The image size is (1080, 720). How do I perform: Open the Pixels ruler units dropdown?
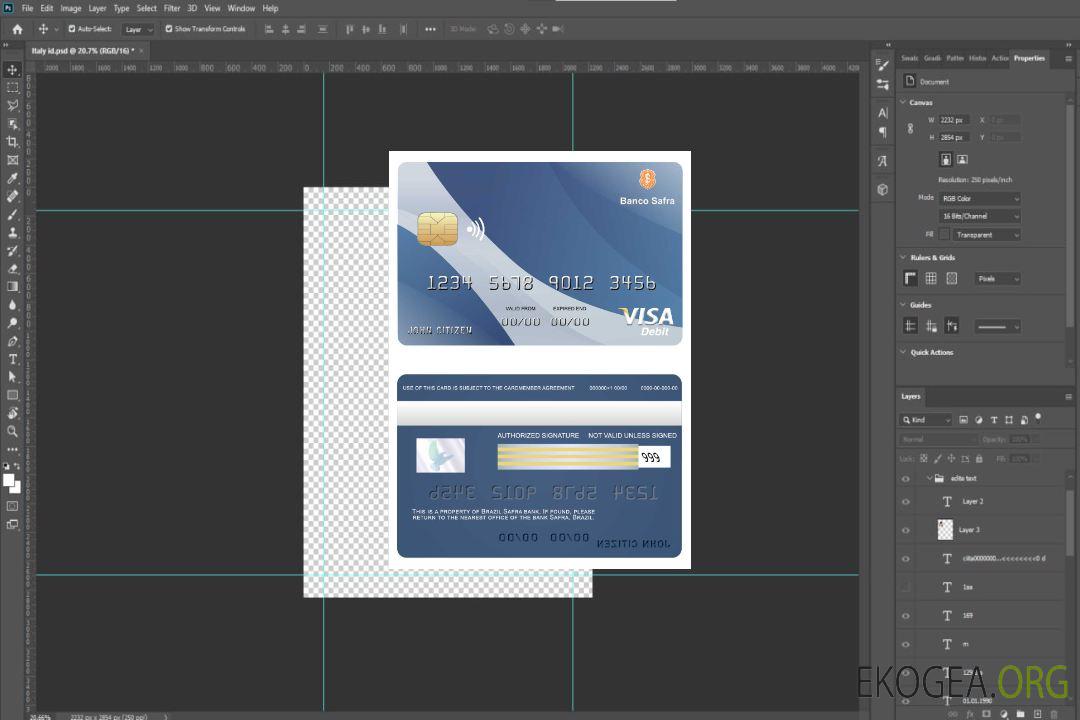click(x=998, y=279)
